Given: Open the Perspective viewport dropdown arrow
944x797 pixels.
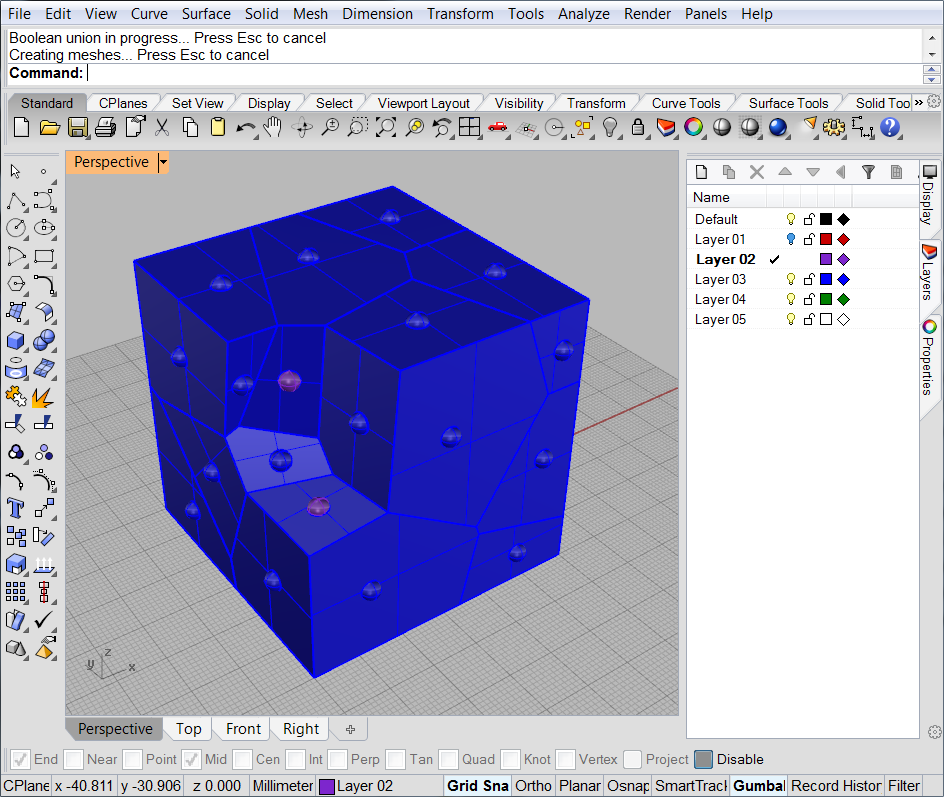Looking at the screenshot, I should 163,163.
